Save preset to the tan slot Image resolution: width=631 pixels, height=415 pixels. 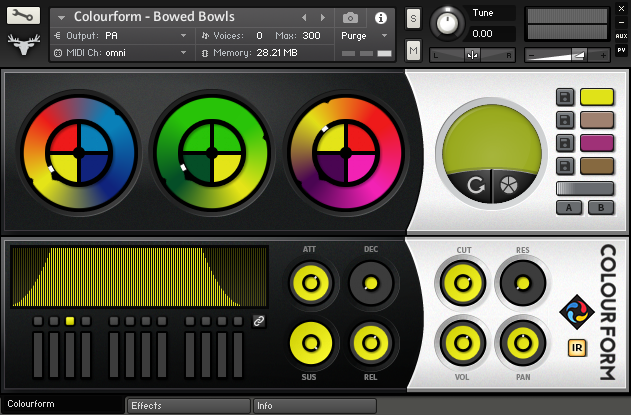(565, 120)
